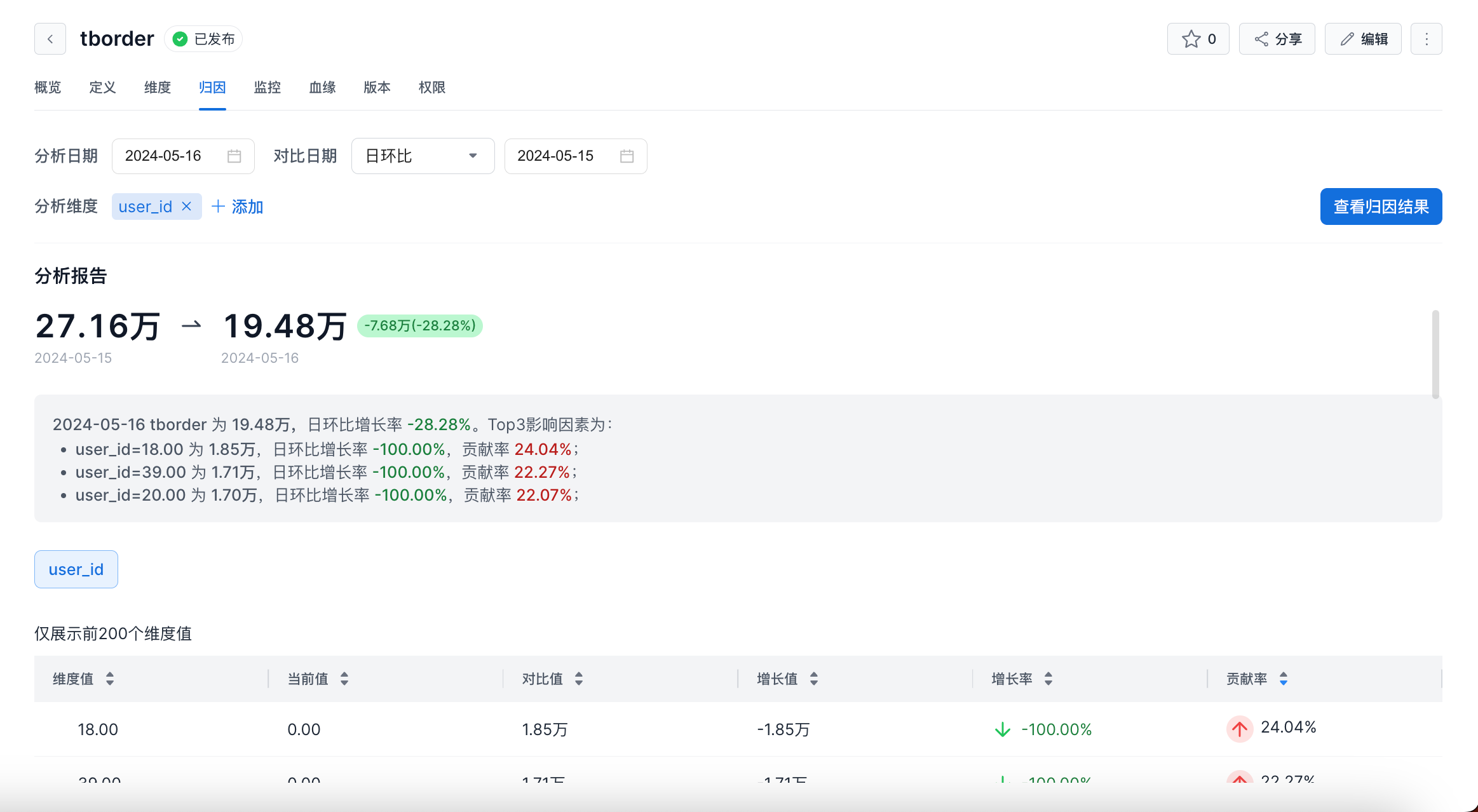Image resolution: width=1478 pixels, height=812 pixels.
Task: Click the back arrow beside tborder
Action: tap(50, 39)
